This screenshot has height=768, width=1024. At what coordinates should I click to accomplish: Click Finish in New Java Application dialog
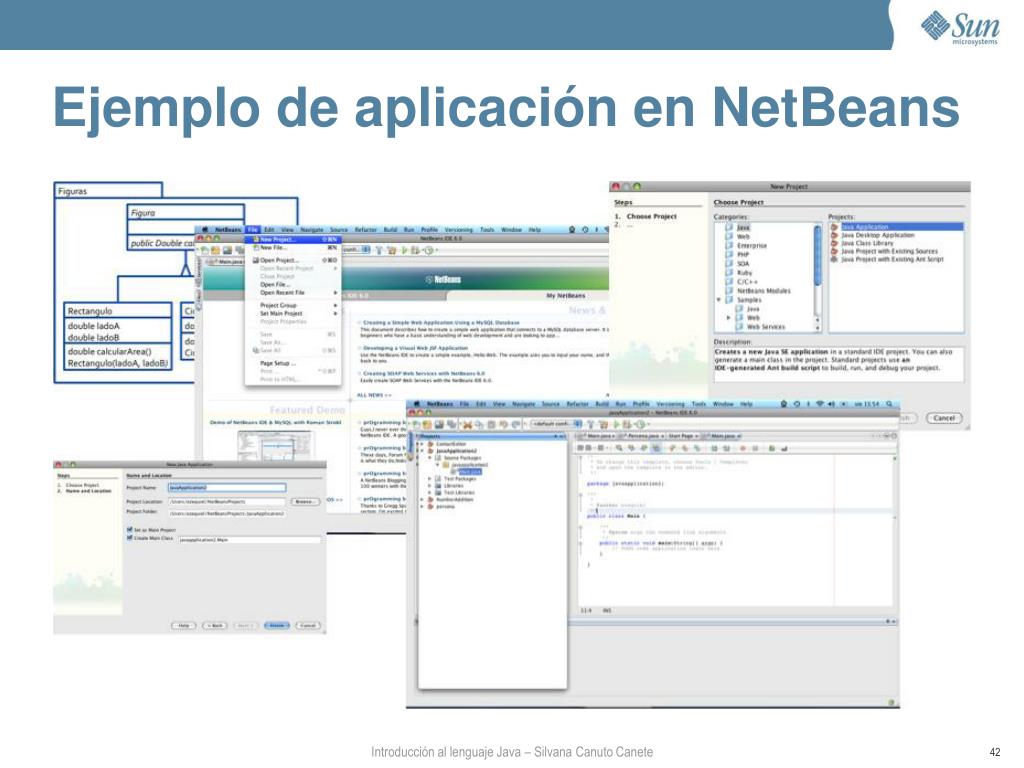coord(277,626)
